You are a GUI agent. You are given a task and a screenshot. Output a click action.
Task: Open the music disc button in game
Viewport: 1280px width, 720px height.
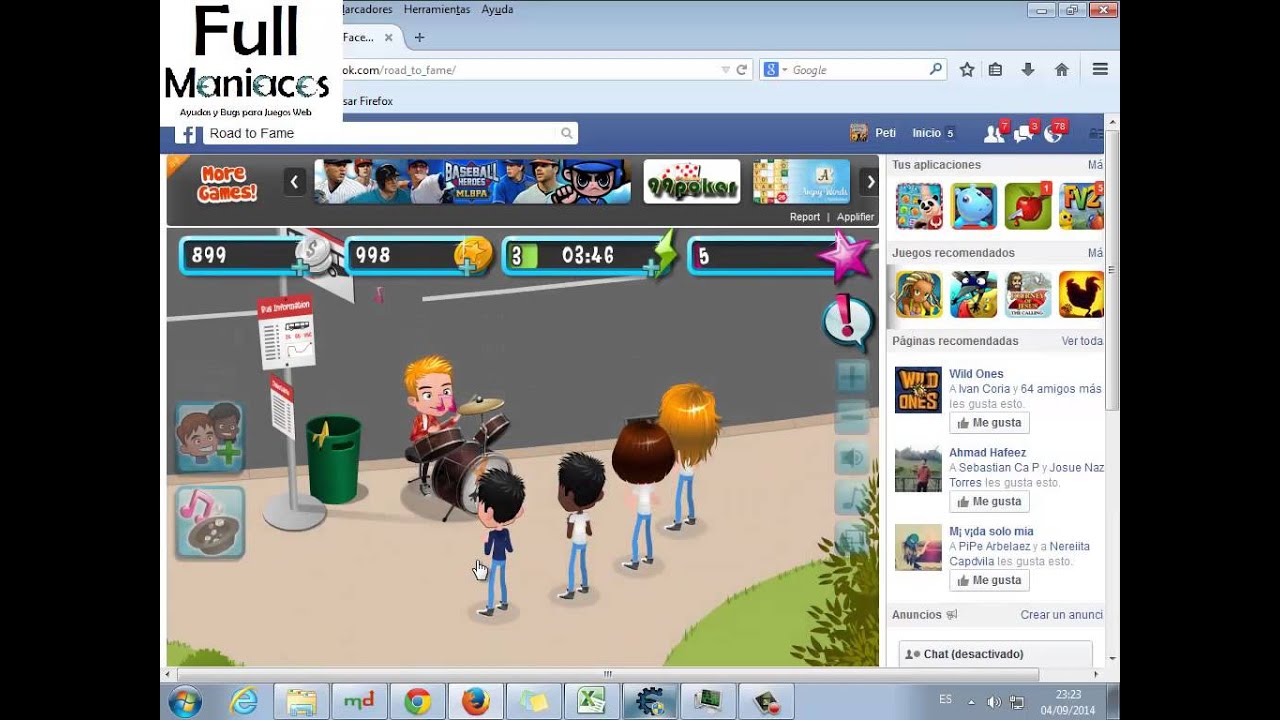[210, 521]
